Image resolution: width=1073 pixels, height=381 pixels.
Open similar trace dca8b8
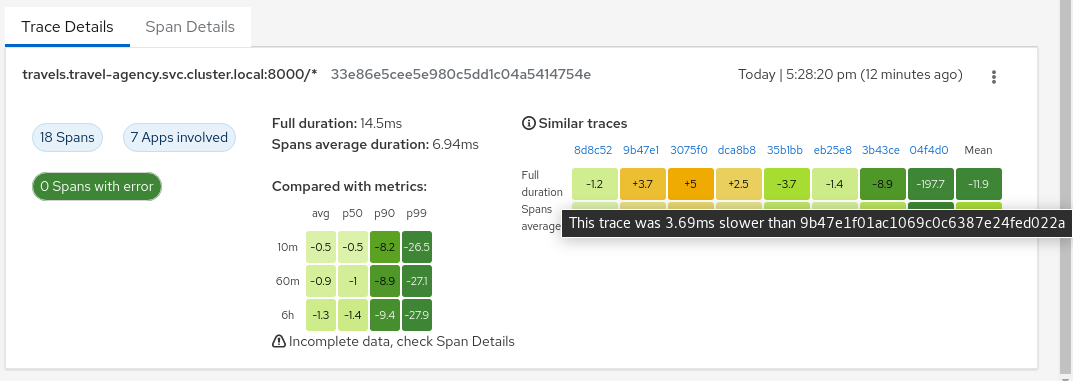point(737,150)
